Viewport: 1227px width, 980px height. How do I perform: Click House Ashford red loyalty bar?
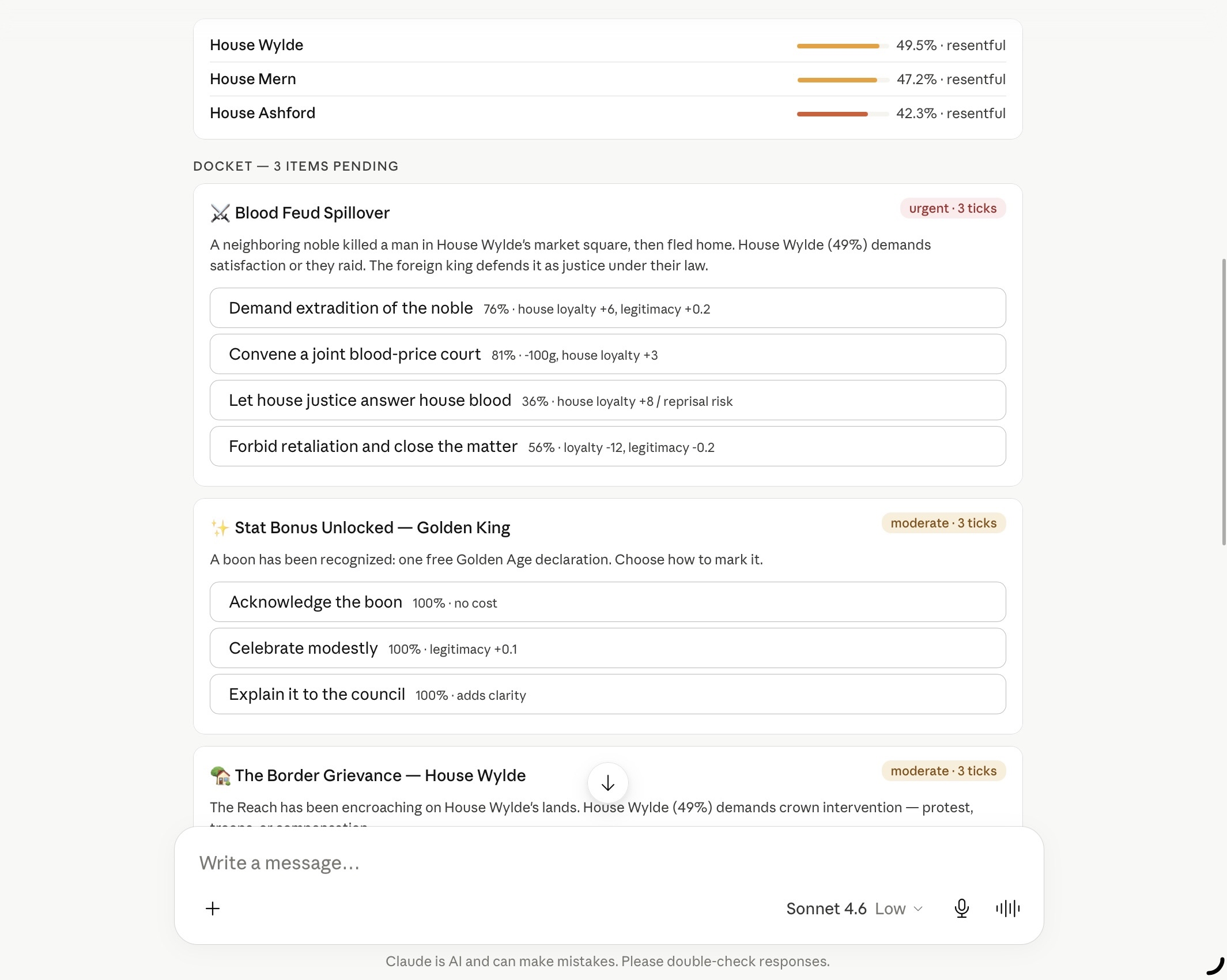click(843, 114)
